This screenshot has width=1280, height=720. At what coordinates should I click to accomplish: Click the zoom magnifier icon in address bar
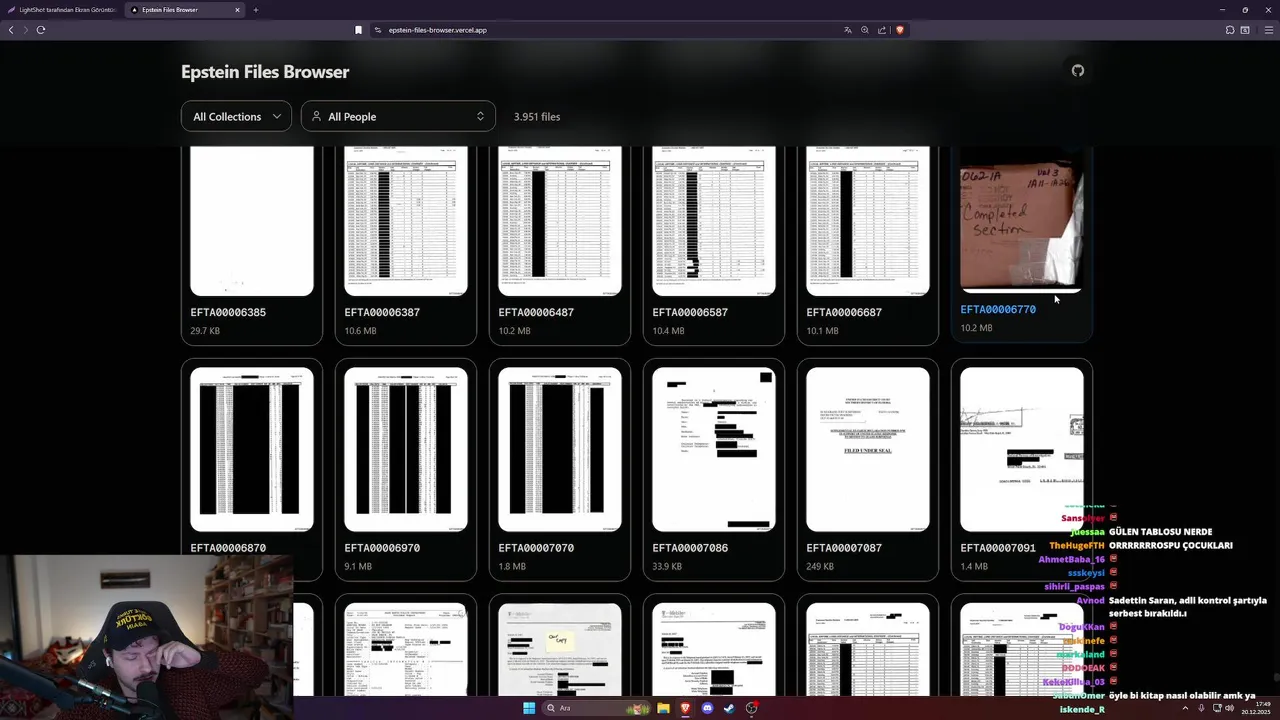coord(865,30)
